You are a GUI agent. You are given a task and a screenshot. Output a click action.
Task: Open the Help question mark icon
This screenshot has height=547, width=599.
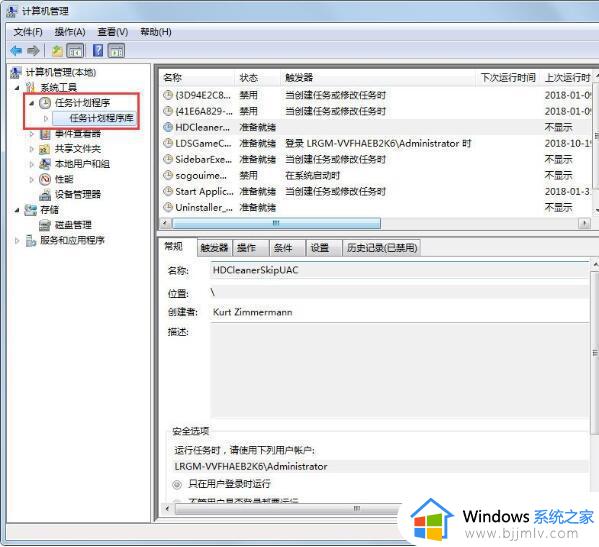[98, 50]
